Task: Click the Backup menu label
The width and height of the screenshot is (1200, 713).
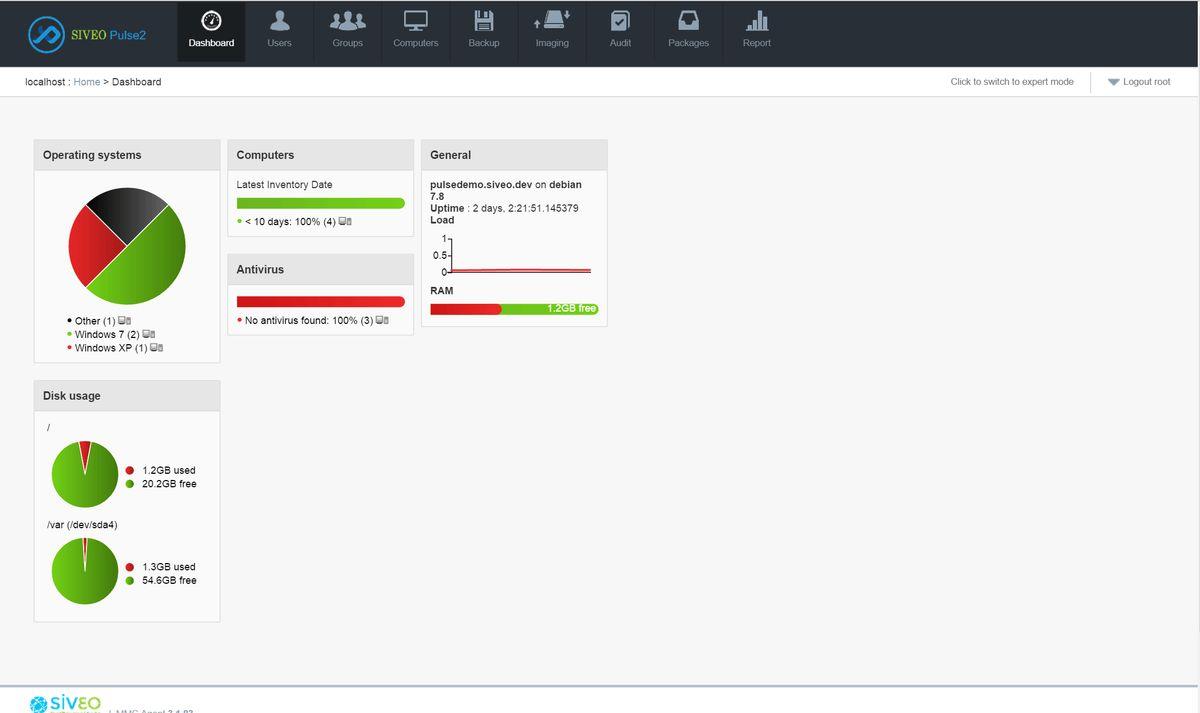Action: pyautogui.click(x=484, y=43)
